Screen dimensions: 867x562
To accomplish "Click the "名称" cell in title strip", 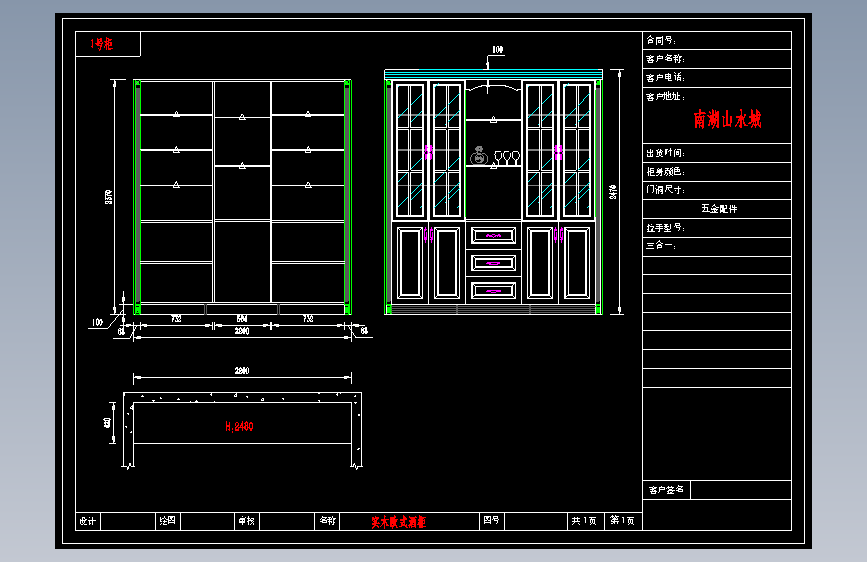I will point(327,521).
